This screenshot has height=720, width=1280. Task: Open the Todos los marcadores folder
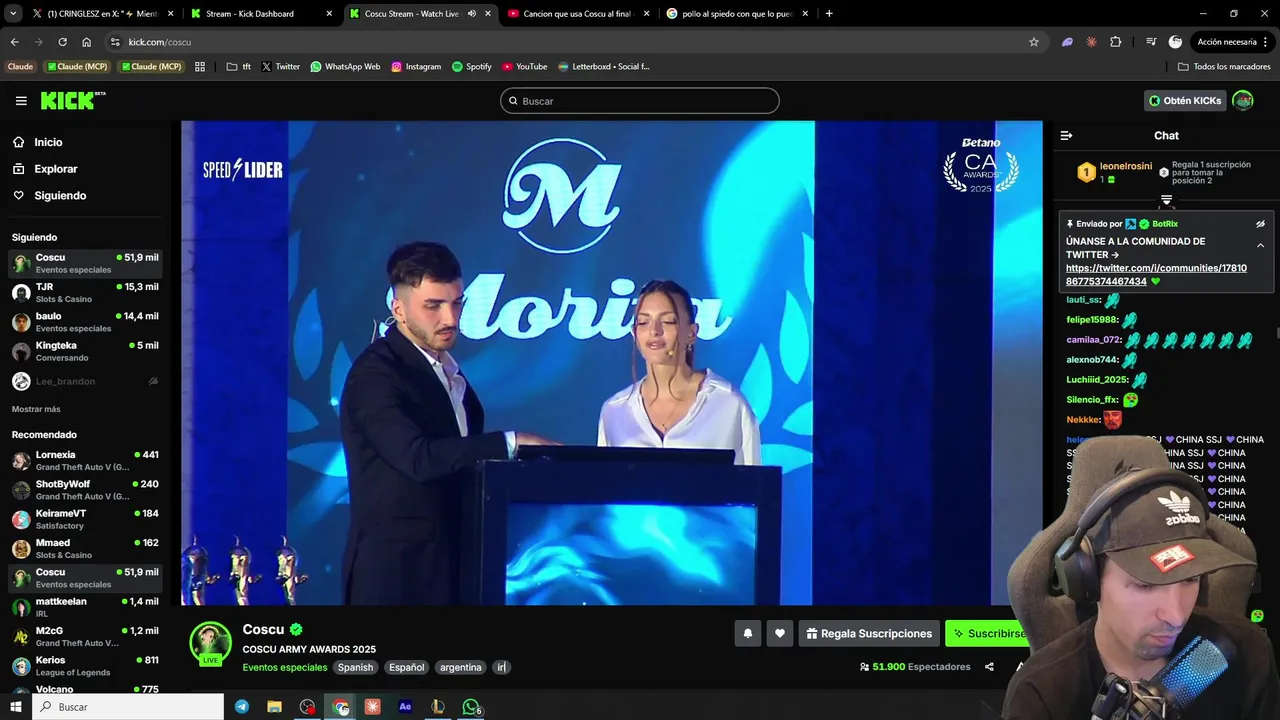[1224, 67]
